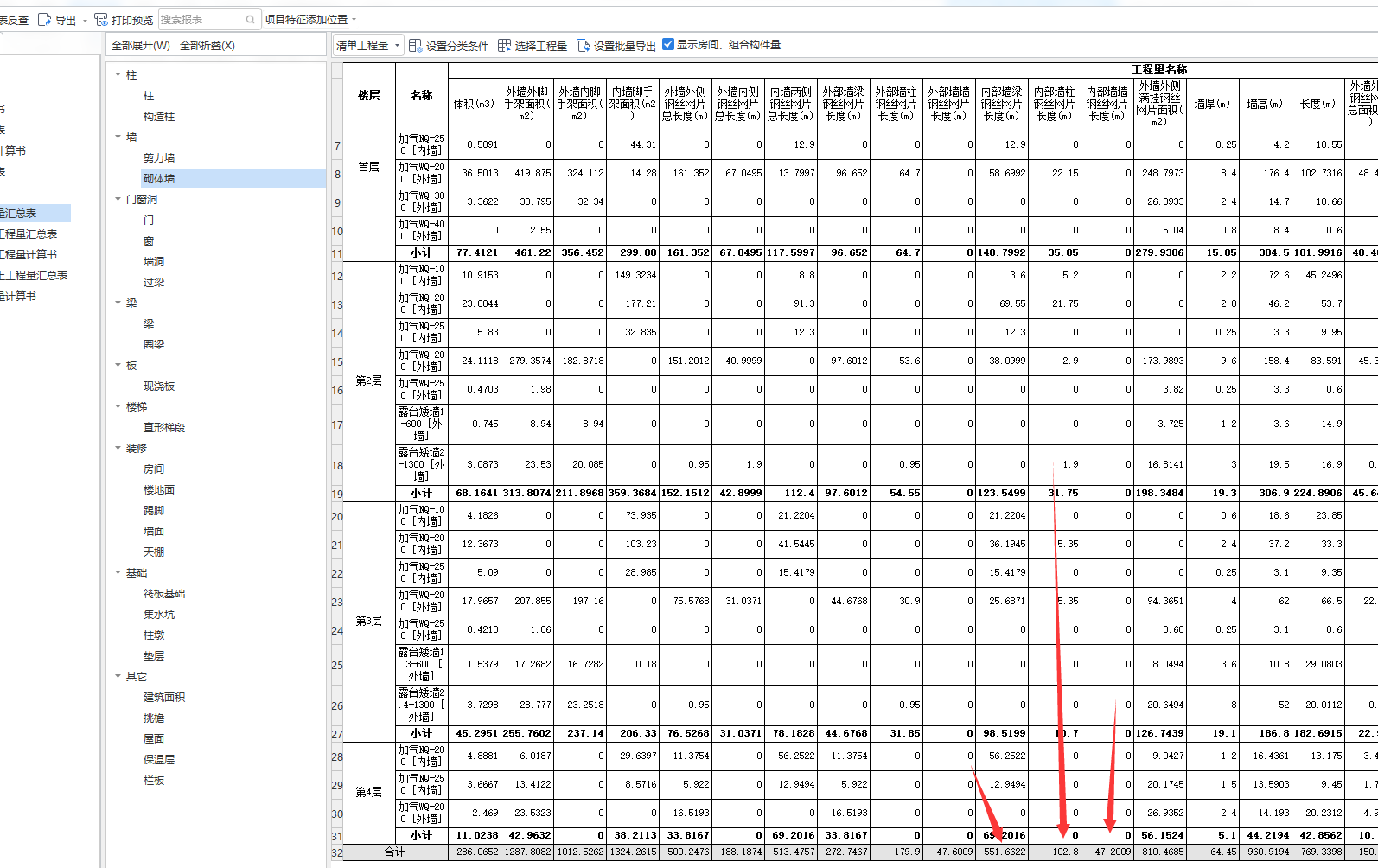Click the 设置批量导出 icon
The image size is (1378, 868).
583,45
